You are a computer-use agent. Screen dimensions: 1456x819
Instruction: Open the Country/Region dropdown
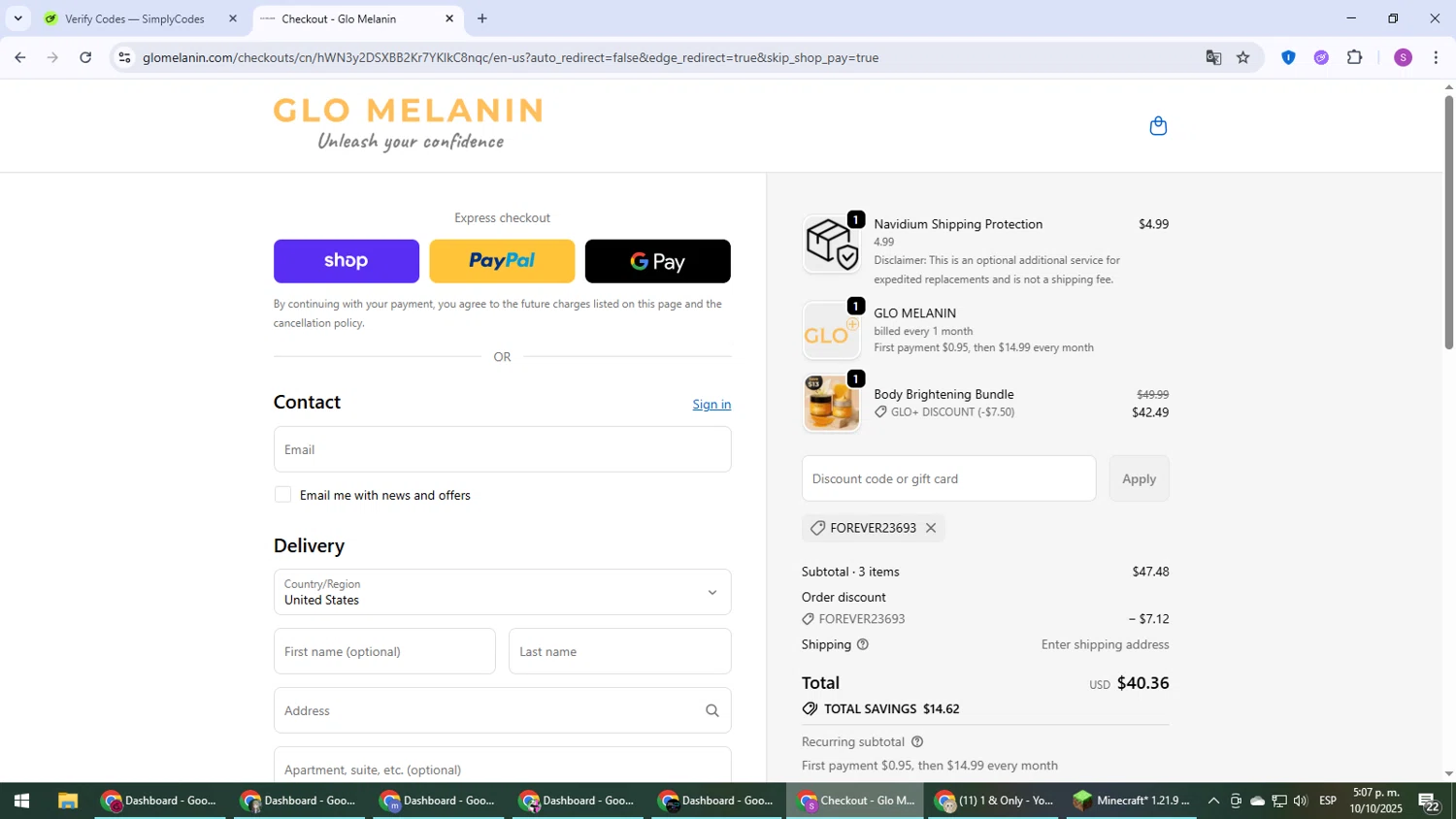click(x=503, y=592)
